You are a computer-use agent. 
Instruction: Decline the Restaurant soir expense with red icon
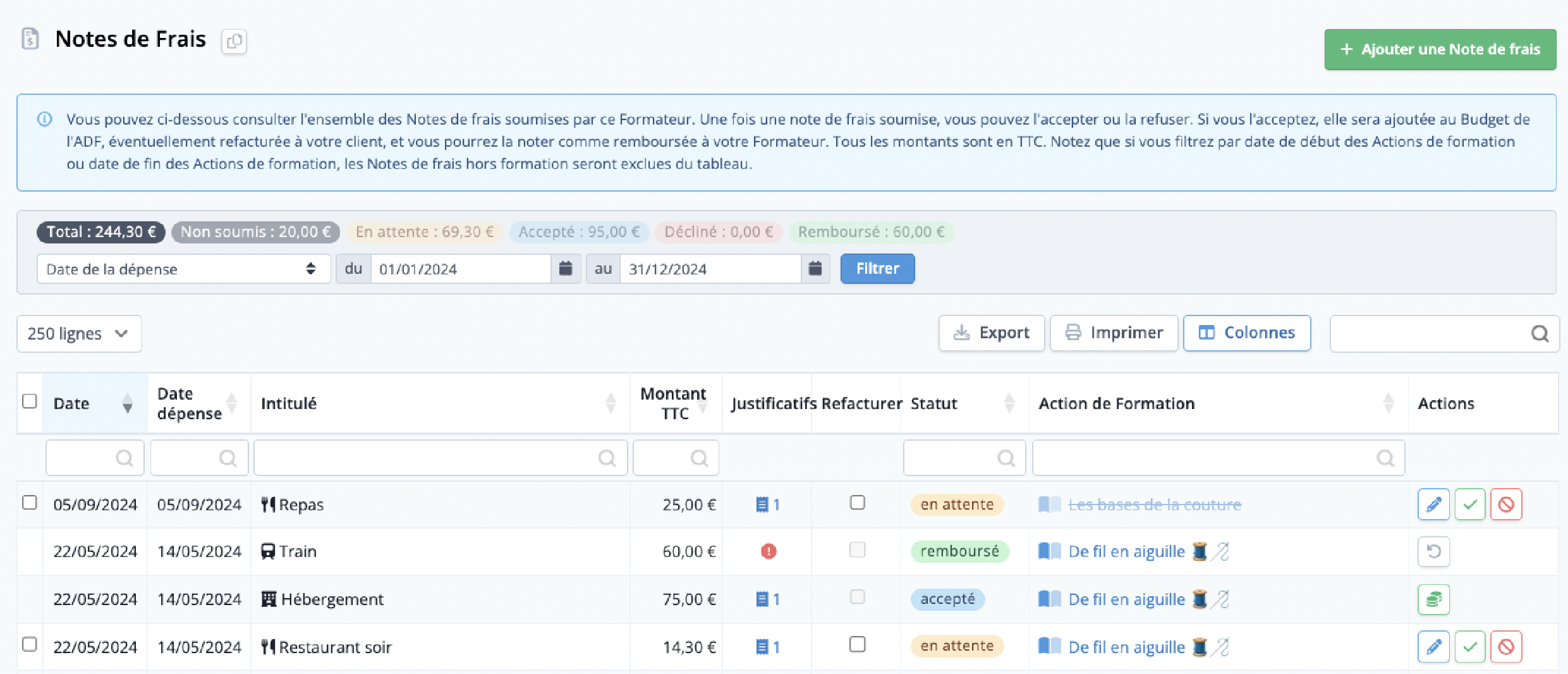click(1506, 647)
